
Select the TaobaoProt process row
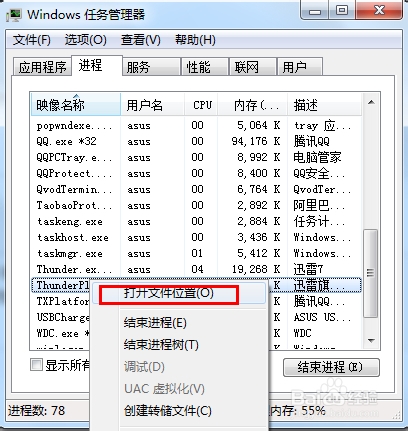[x=196, y=205]
